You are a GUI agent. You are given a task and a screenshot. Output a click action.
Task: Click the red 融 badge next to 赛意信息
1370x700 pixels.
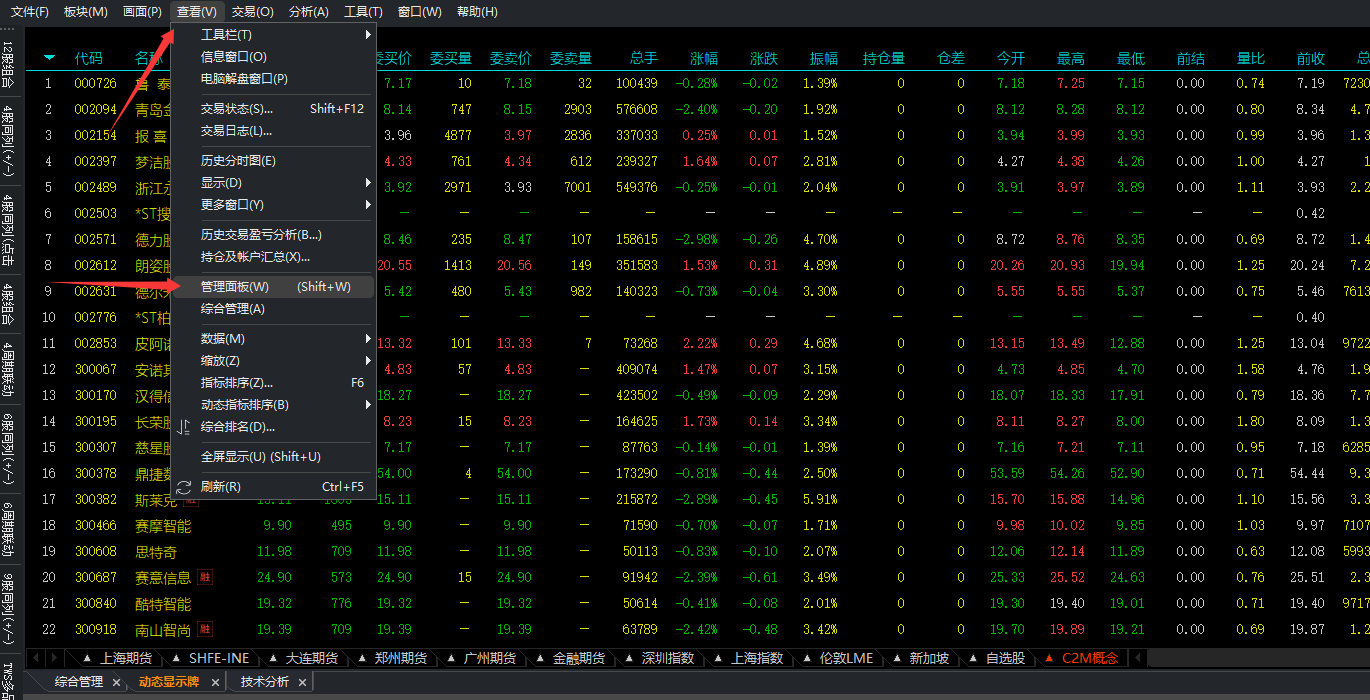(x=205, y=577)
